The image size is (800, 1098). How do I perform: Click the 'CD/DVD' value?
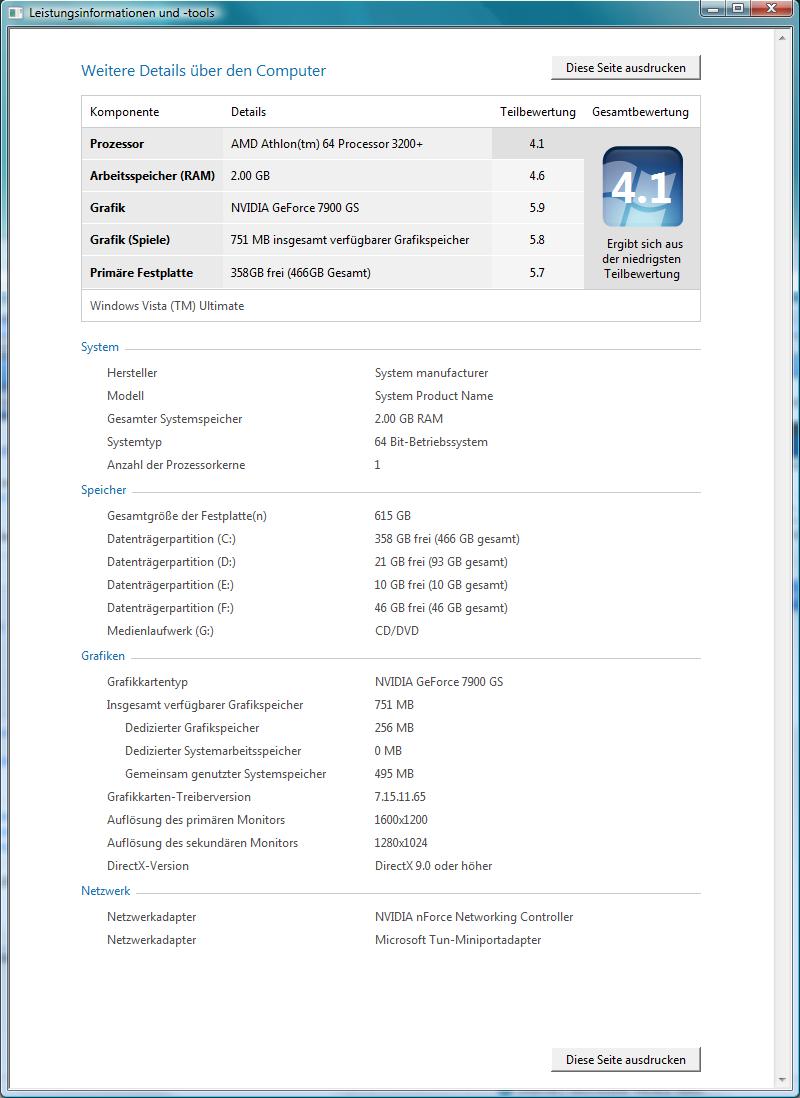tap(396, 631)
